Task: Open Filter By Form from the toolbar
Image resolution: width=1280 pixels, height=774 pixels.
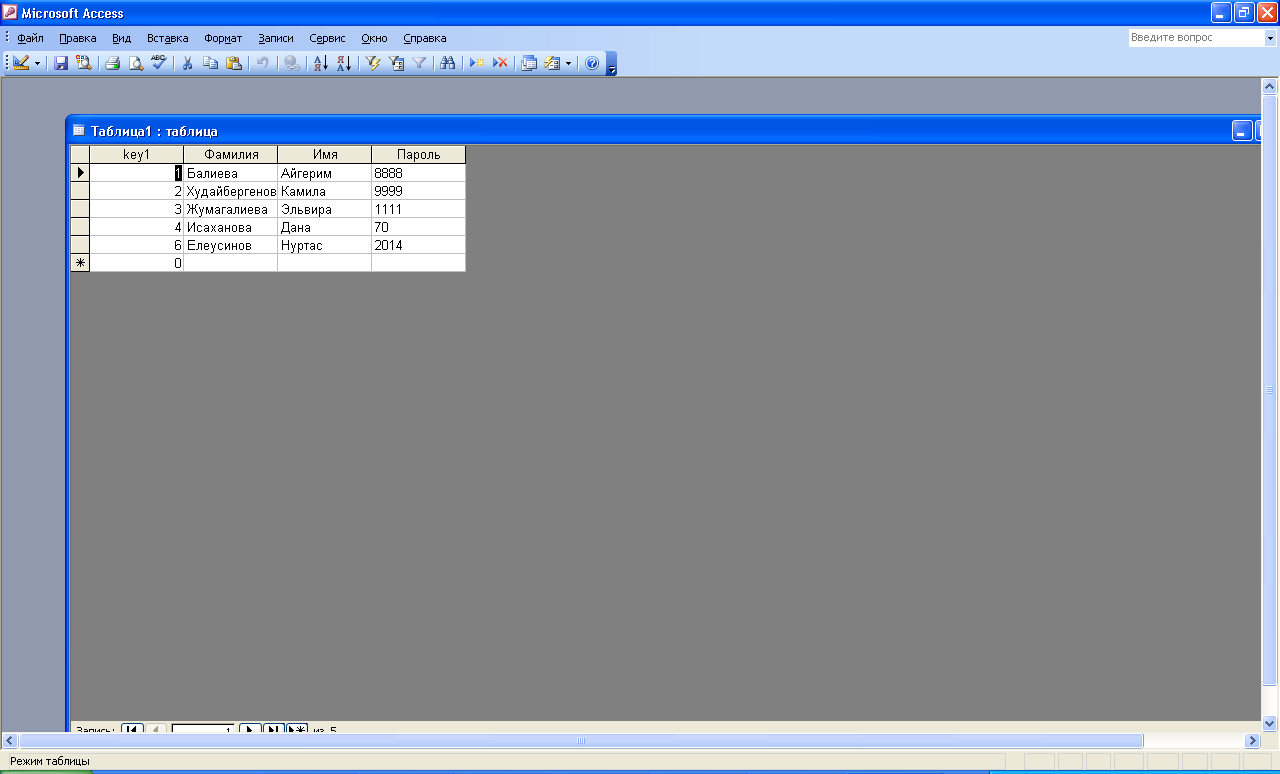Action: tap(396, 63)
